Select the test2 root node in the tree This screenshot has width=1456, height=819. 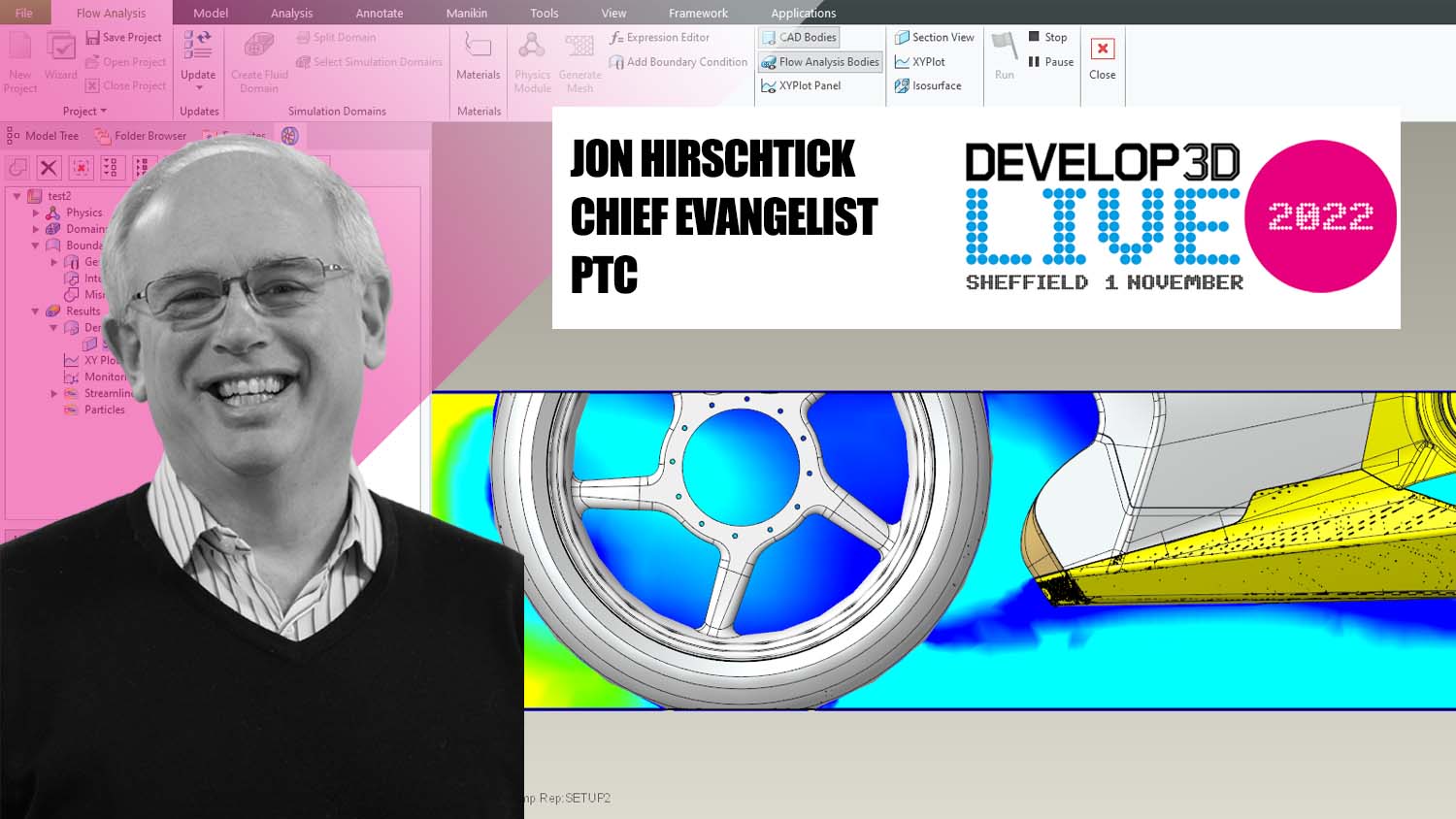click(x=59, y=195)
